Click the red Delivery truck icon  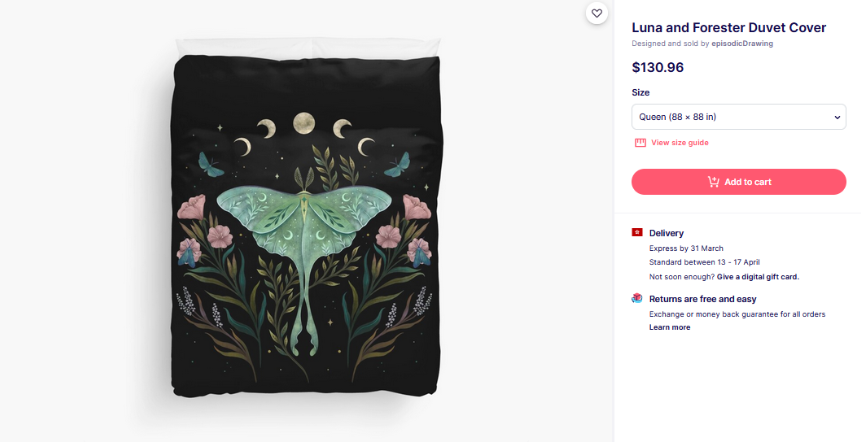637,232
